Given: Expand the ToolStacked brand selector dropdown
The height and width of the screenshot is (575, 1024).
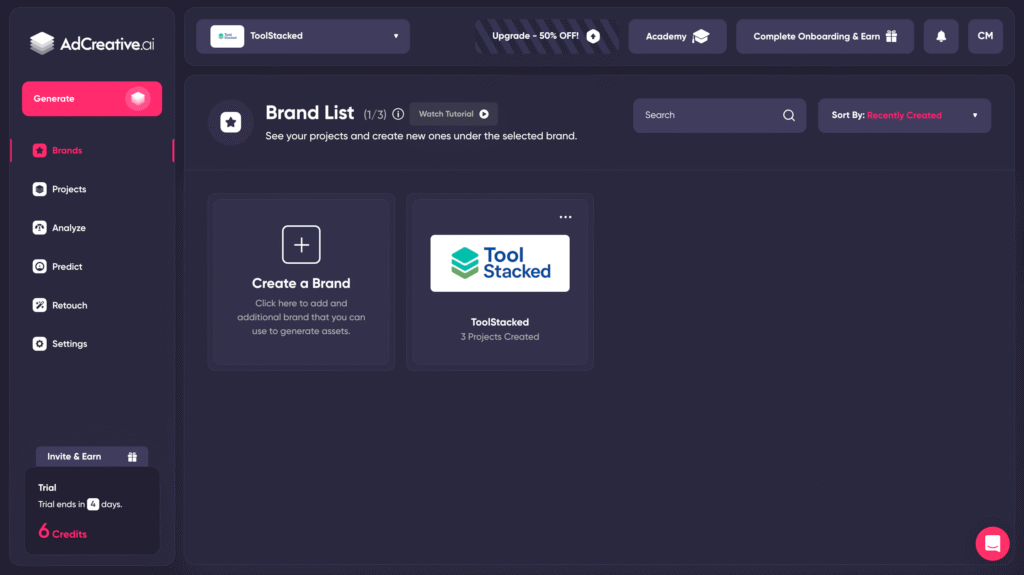Looking at the screenshot, I should coord(303,36).
